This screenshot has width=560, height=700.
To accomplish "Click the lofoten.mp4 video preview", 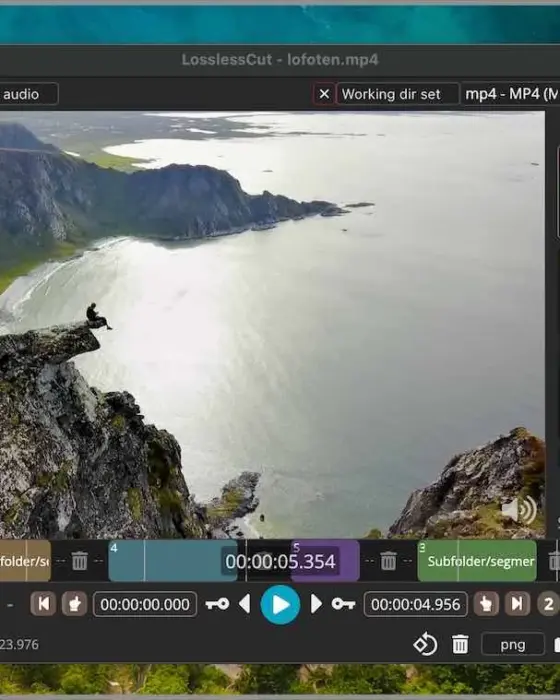I will click(x=272, y=324).
